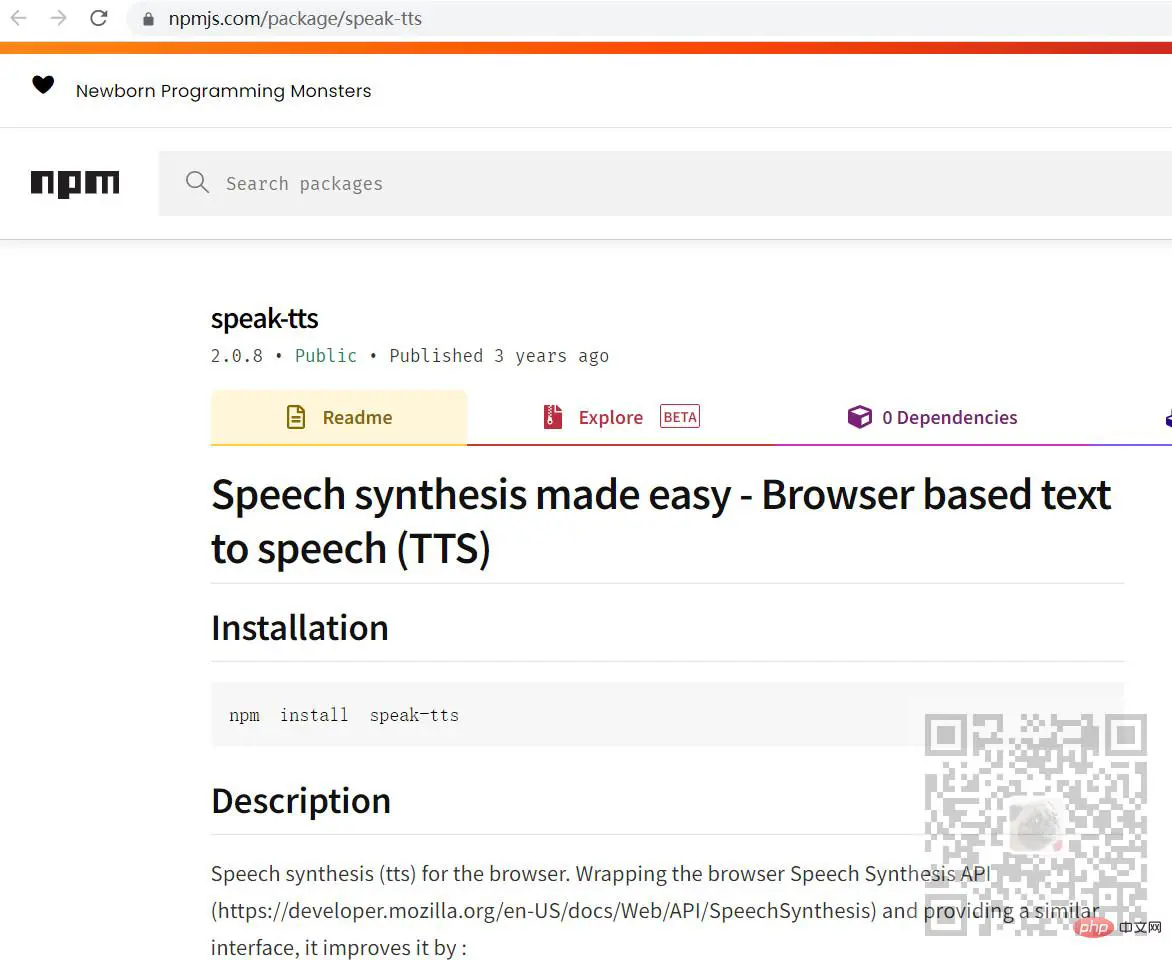This screenshot has width=1172, height=960.
Task: Open the Readme tab
Action: click(x=339, y=417)
